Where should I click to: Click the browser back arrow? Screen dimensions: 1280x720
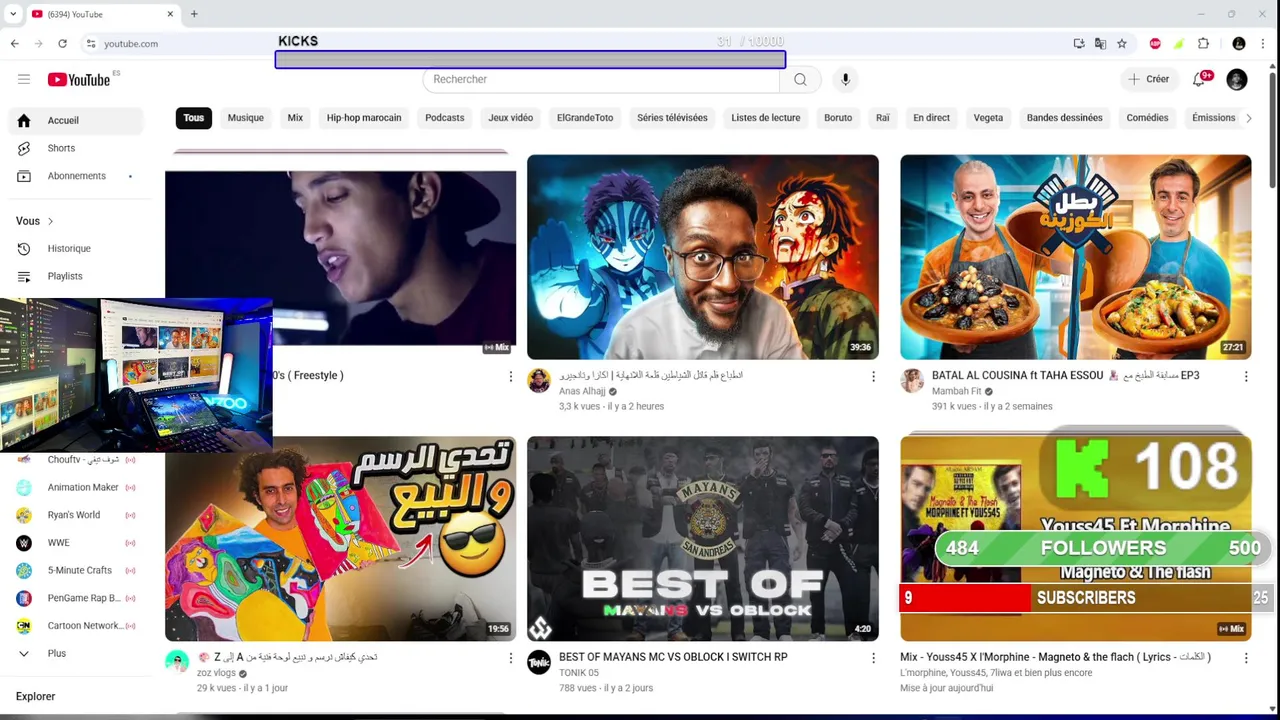pyautogui.click(x=14, y=43)
